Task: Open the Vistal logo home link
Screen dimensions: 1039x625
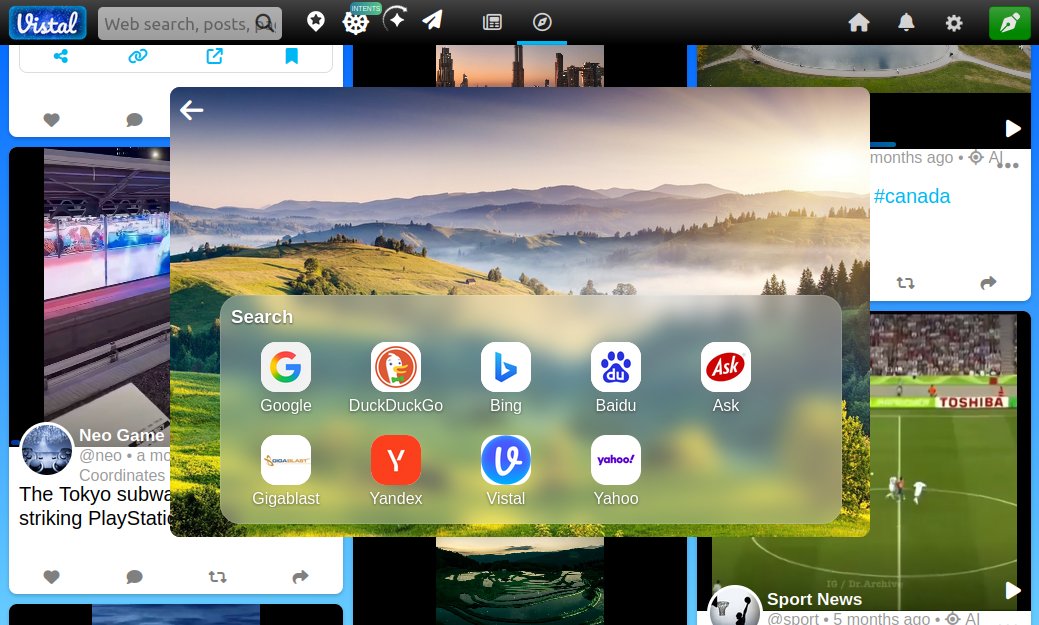Action: coord(48,23)
